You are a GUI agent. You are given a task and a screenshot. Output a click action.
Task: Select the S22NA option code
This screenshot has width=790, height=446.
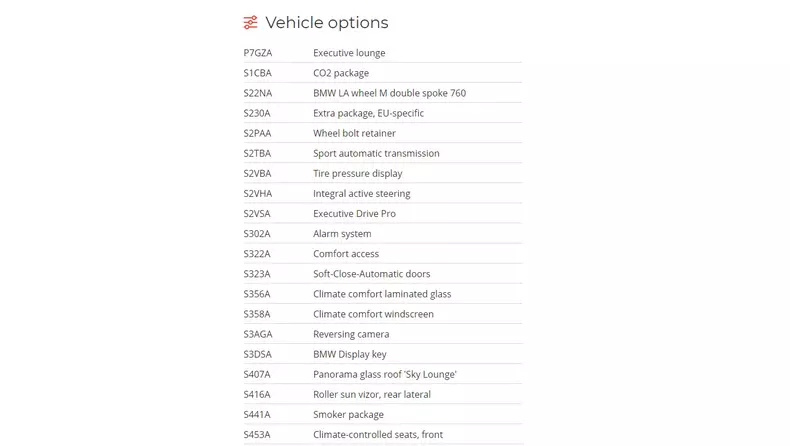[x=258, y=93]
